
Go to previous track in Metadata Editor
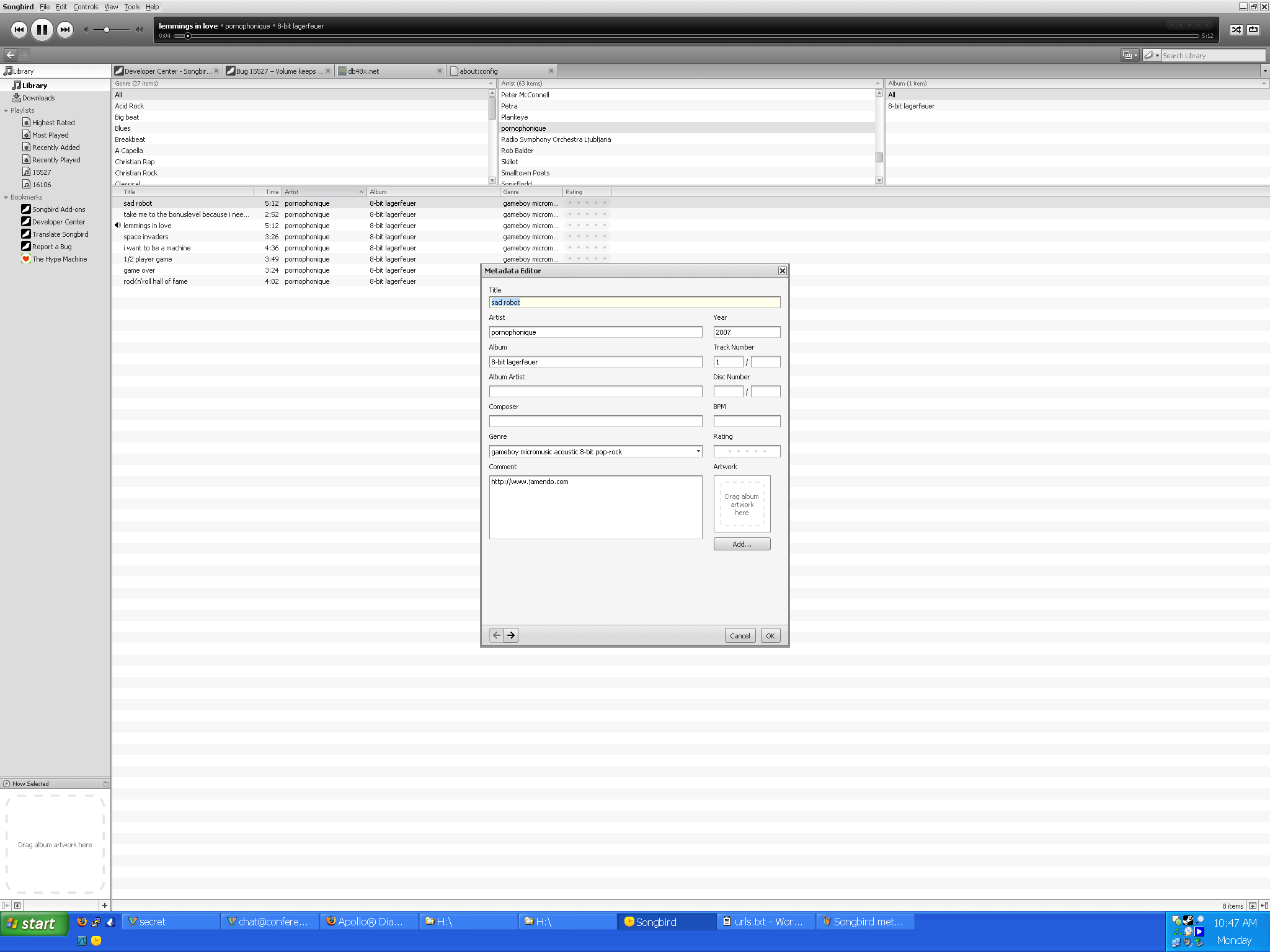[x=497, y=635]
